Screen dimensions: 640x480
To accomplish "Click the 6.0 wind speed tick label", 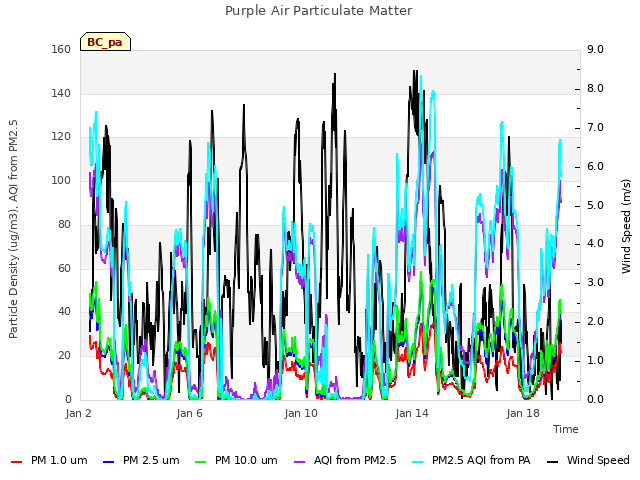I will pos(595,167).
